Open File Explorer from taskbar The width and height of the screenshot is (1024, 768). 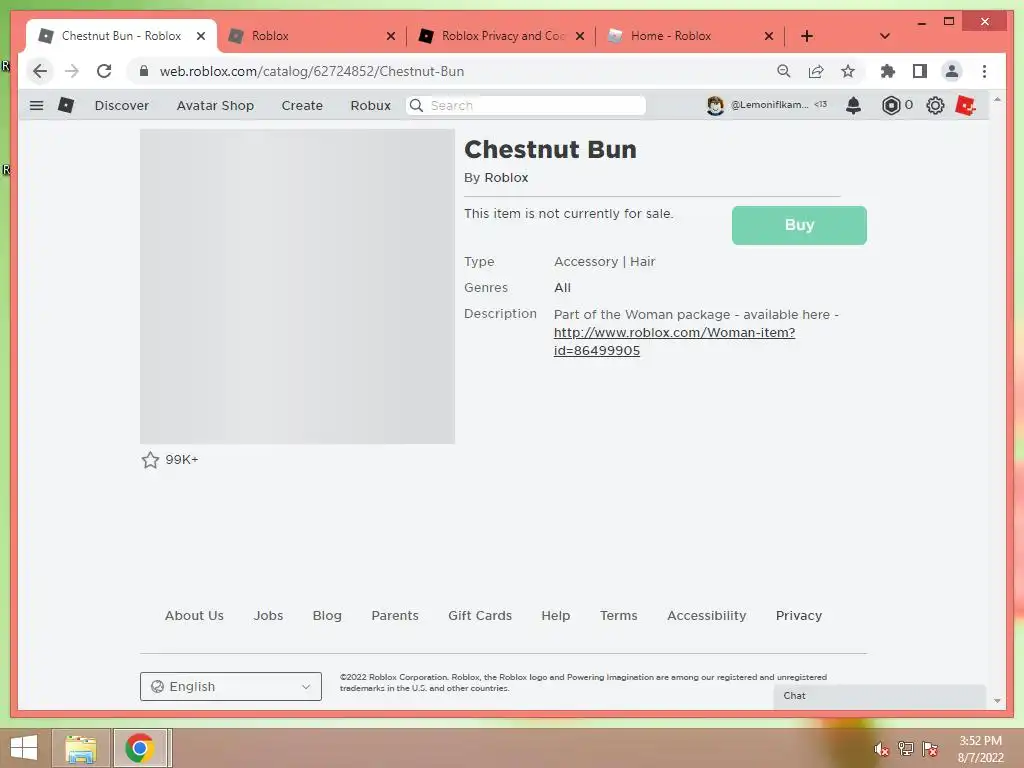coord(80,748)
